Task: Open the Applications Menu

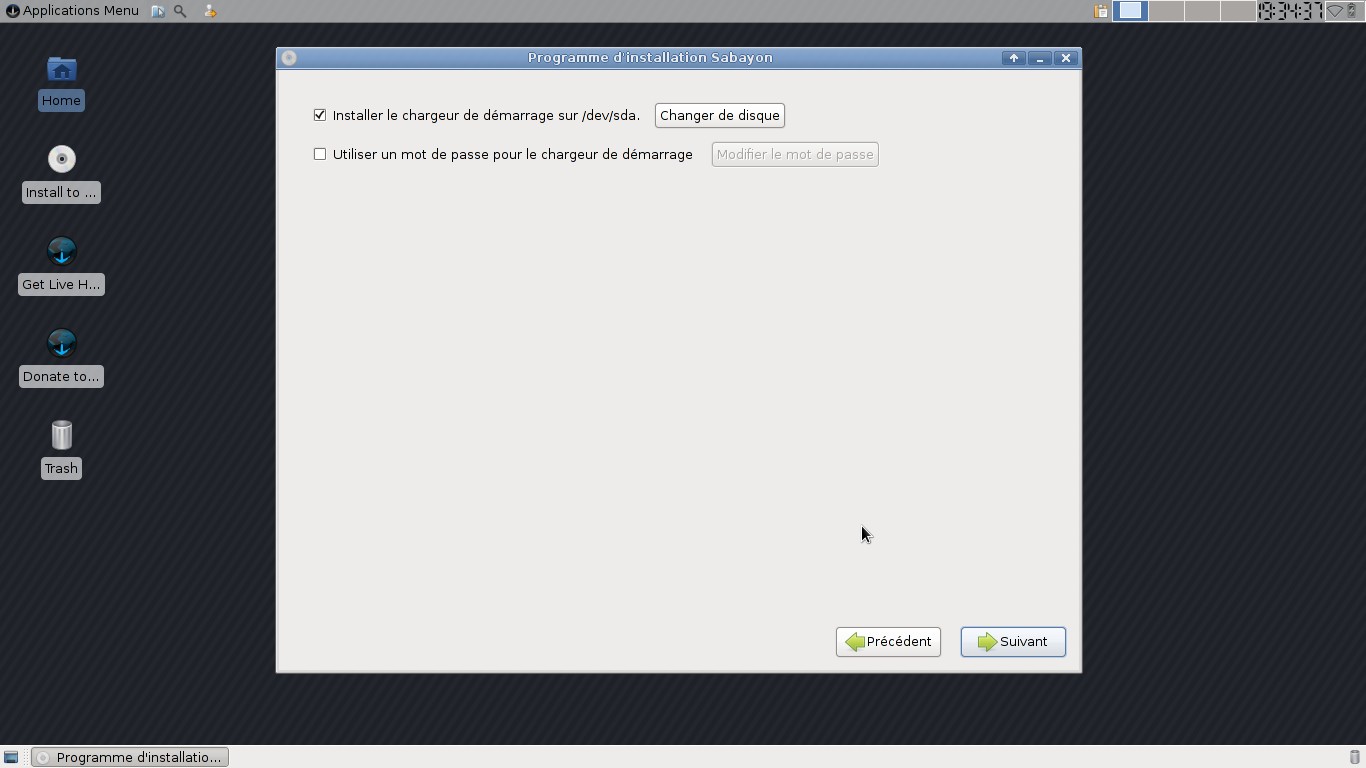Action: pyautogui.click(x=72, y=11)
